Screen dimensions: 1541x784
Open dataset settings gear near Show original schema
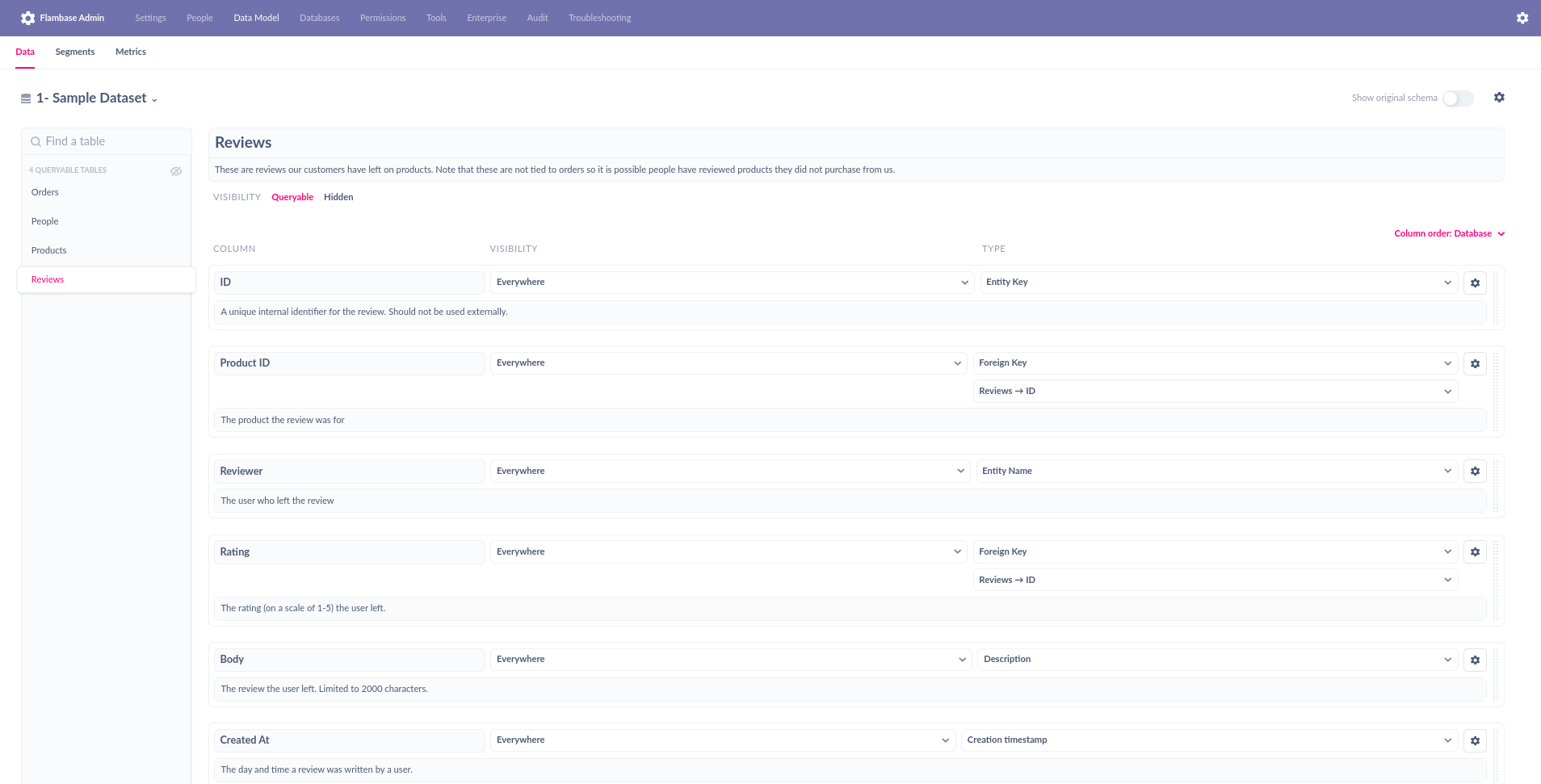point(1499,97)
